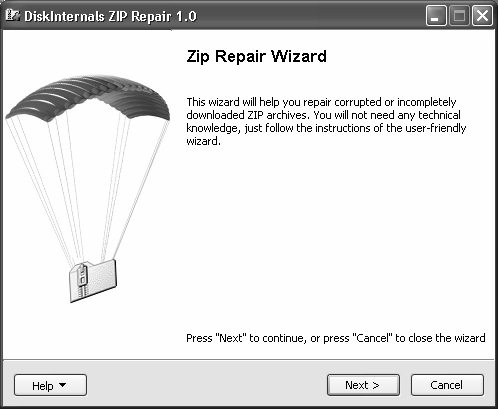Minimize the ZIP Repair window
Screen dimensions: 498x409
(436, 15)
